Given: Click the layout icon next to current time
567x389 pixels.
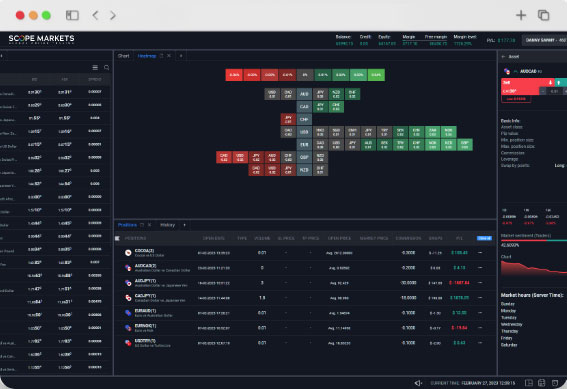Looking at the screenshot, I should click(529, 383).
